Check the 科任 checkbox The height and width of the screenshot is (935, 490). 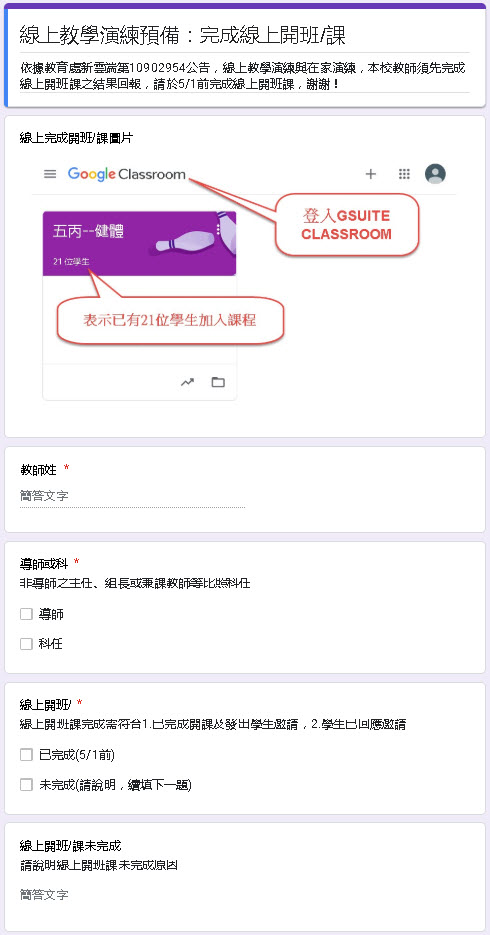[26, 644]
